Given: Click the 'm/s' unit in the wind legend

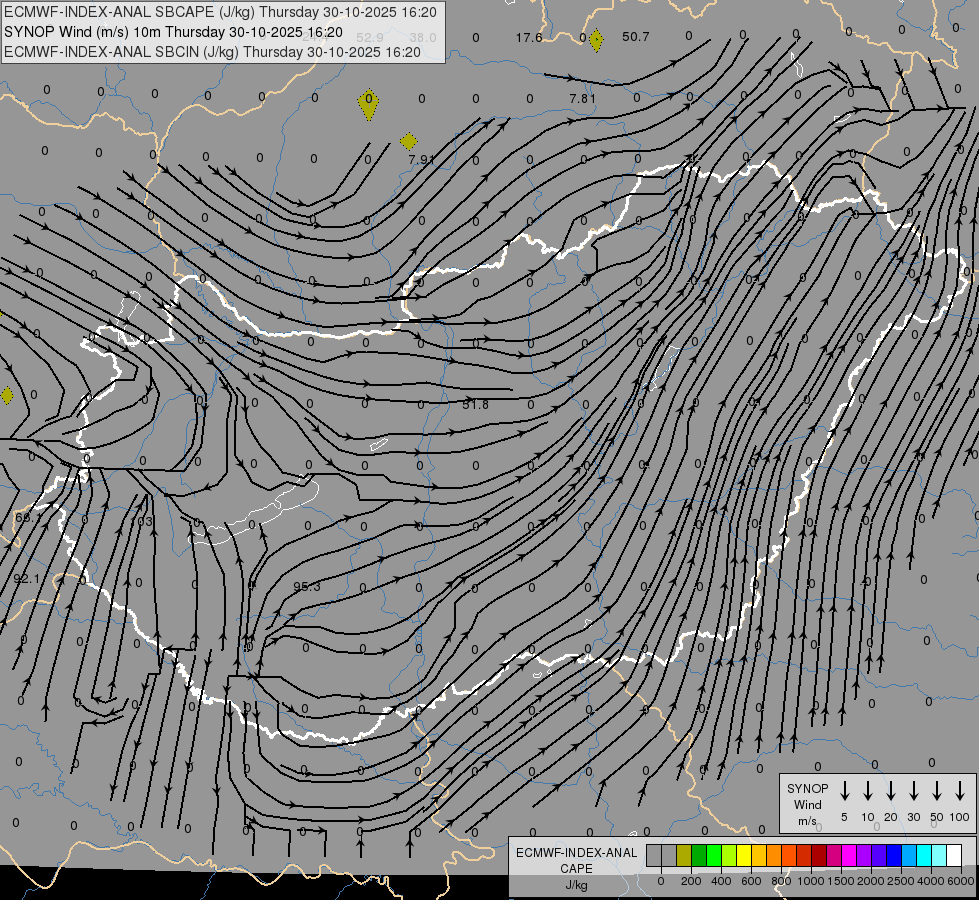Looking at the screenshot, I should click(x=807, y=821).
